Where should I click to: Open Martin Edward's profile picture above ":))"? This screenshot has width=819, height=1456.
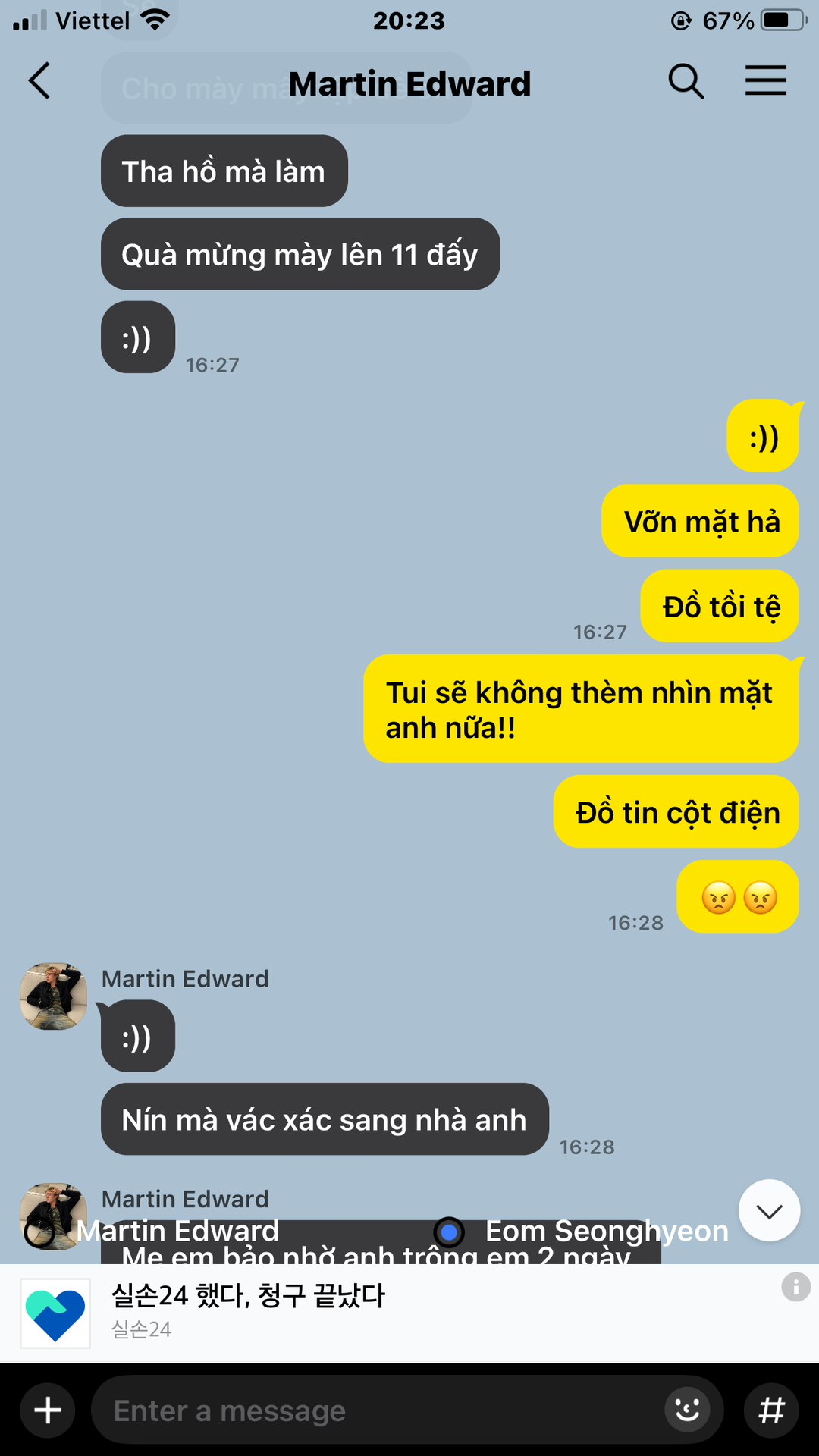point(53,996)
